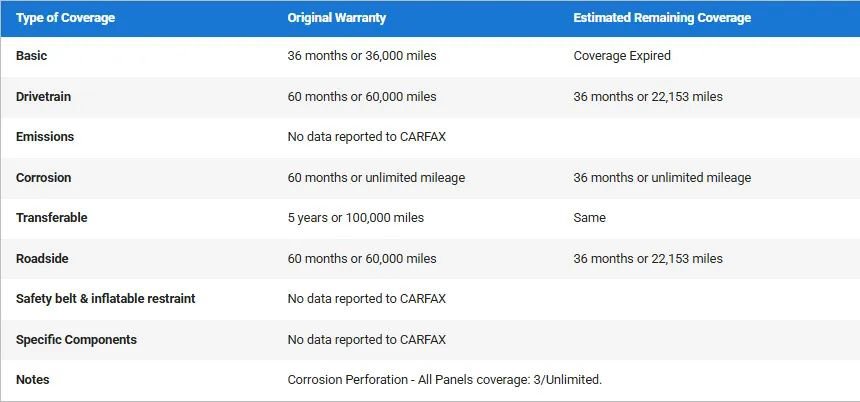Select the Roadside row label
Image resolution: width=860 pixels, height=402 pixels.
pos(42,259)
